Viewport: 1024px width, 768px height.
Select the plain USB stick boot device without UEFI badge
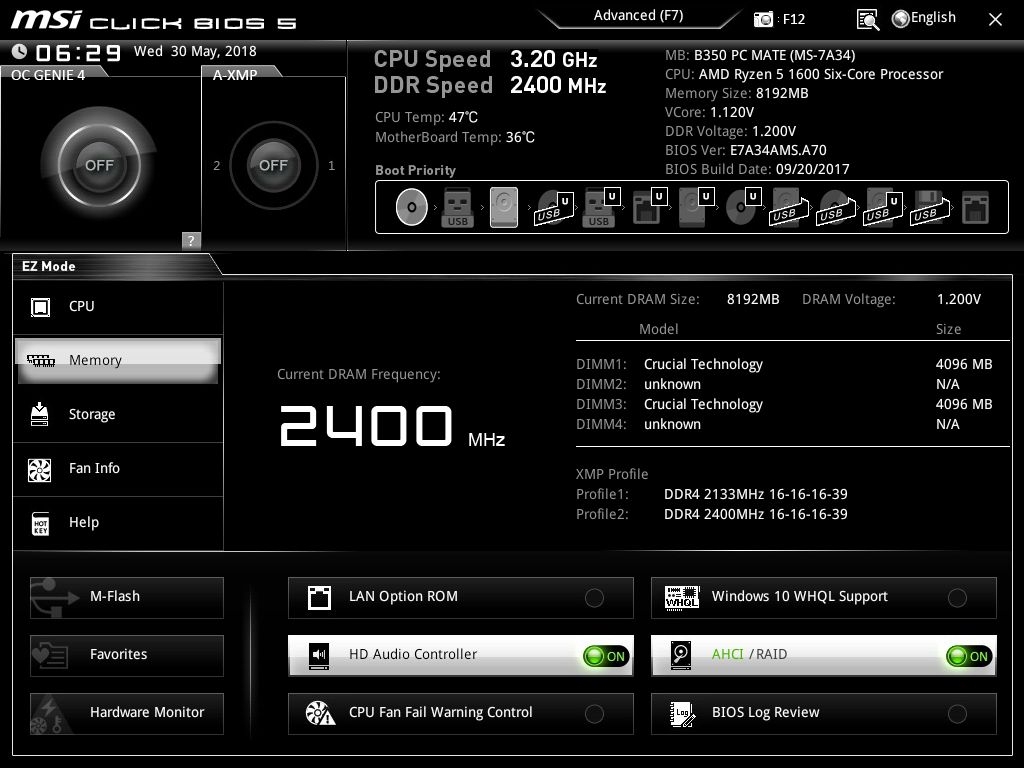pyautogui.click(x=458, y=207)
